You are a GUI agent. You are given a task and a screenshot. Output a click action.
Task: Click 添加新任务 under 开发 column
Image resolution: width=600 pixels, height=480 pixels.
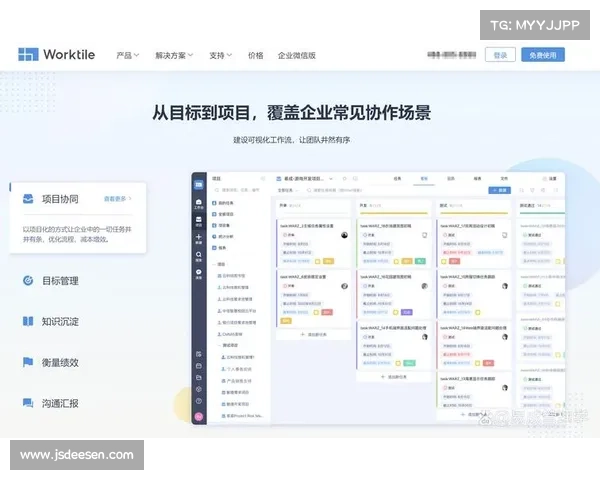coord(394,377)
